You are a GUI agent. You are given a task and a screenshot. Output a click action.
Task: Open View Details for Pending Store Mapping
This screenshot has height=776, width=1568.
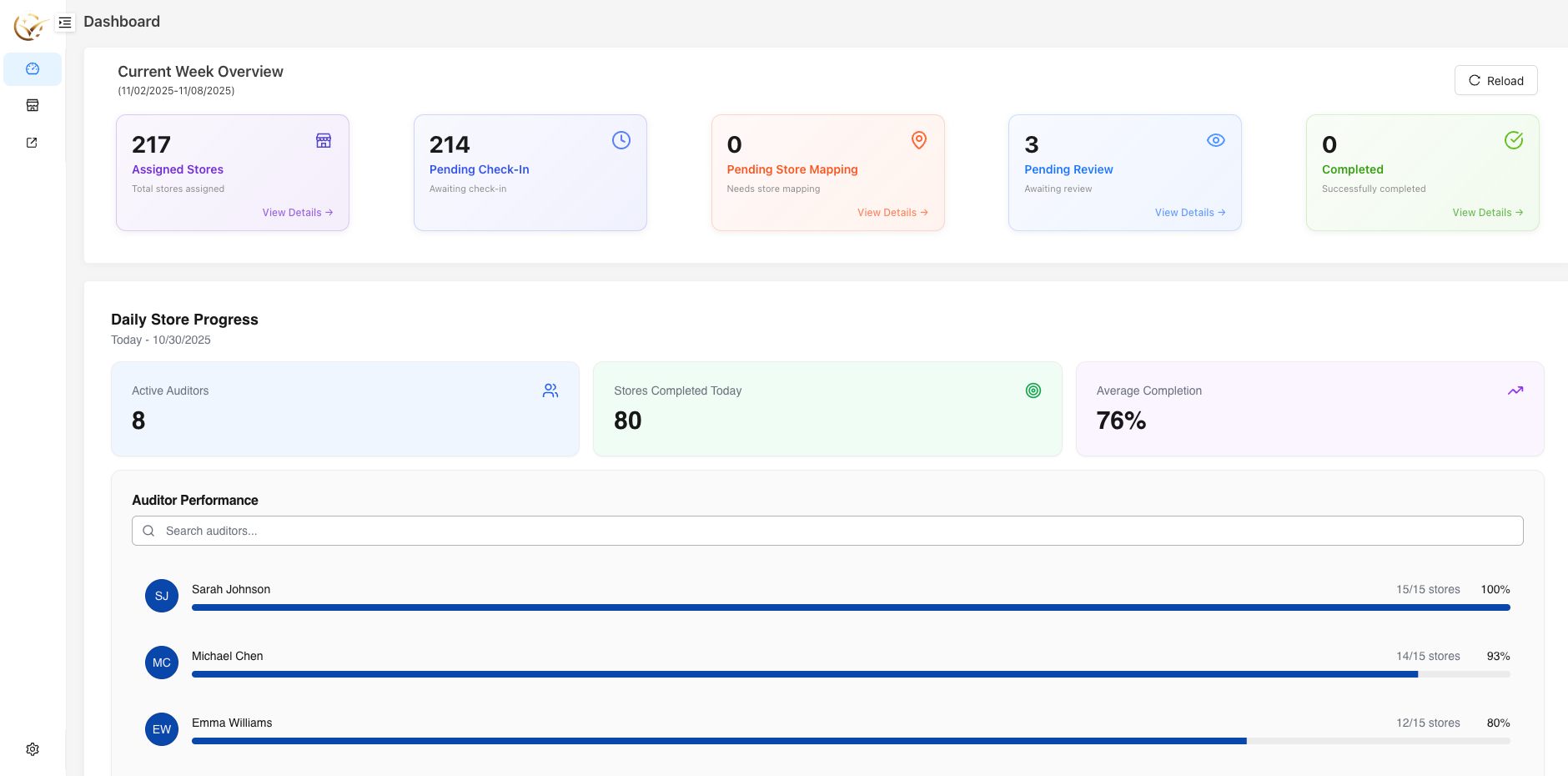pos(892,212)
